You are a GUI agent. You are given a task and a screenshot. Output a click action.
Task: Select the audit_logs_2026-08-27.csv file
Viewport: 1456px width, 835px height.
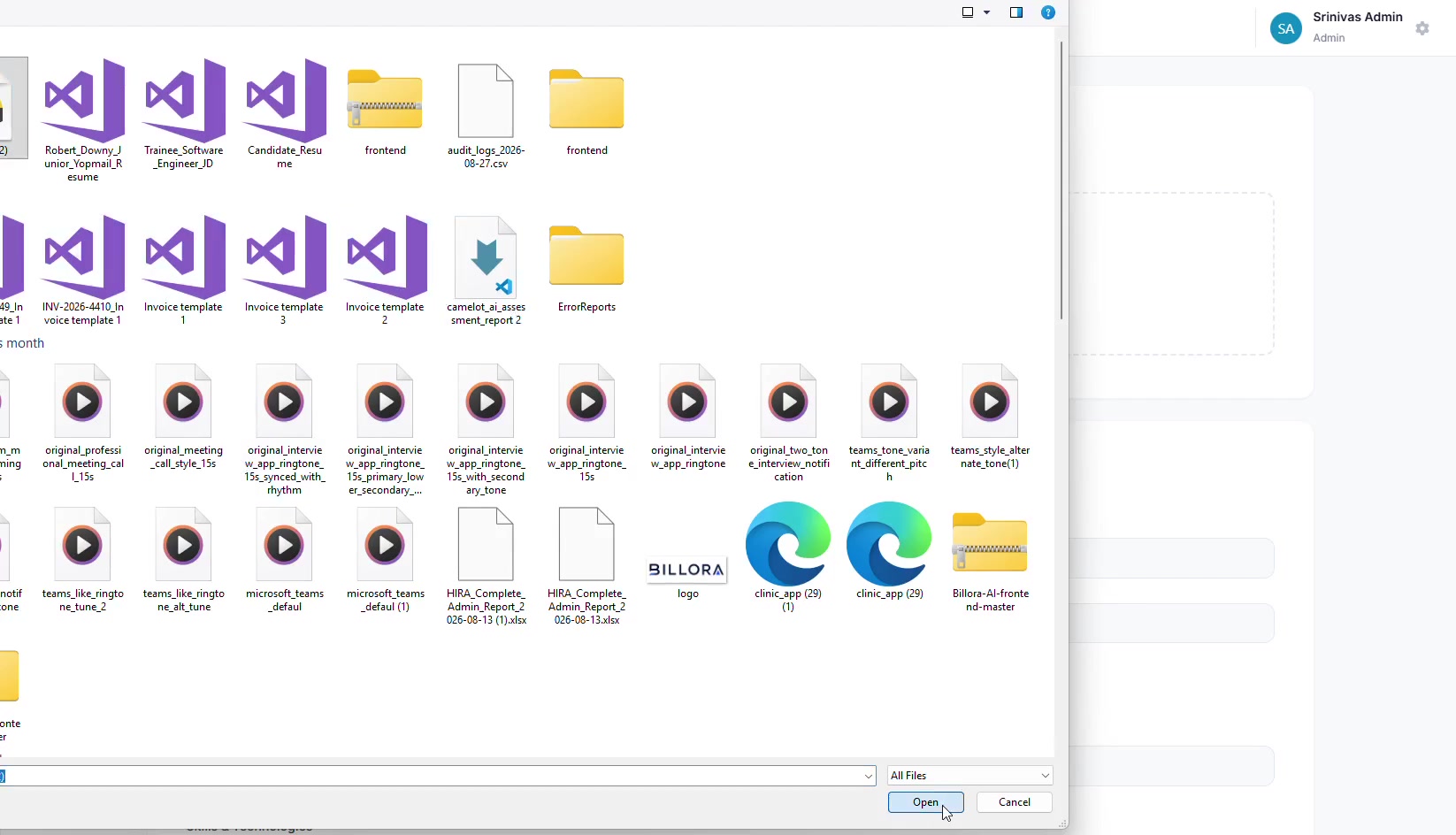click(x=486, y=101)
